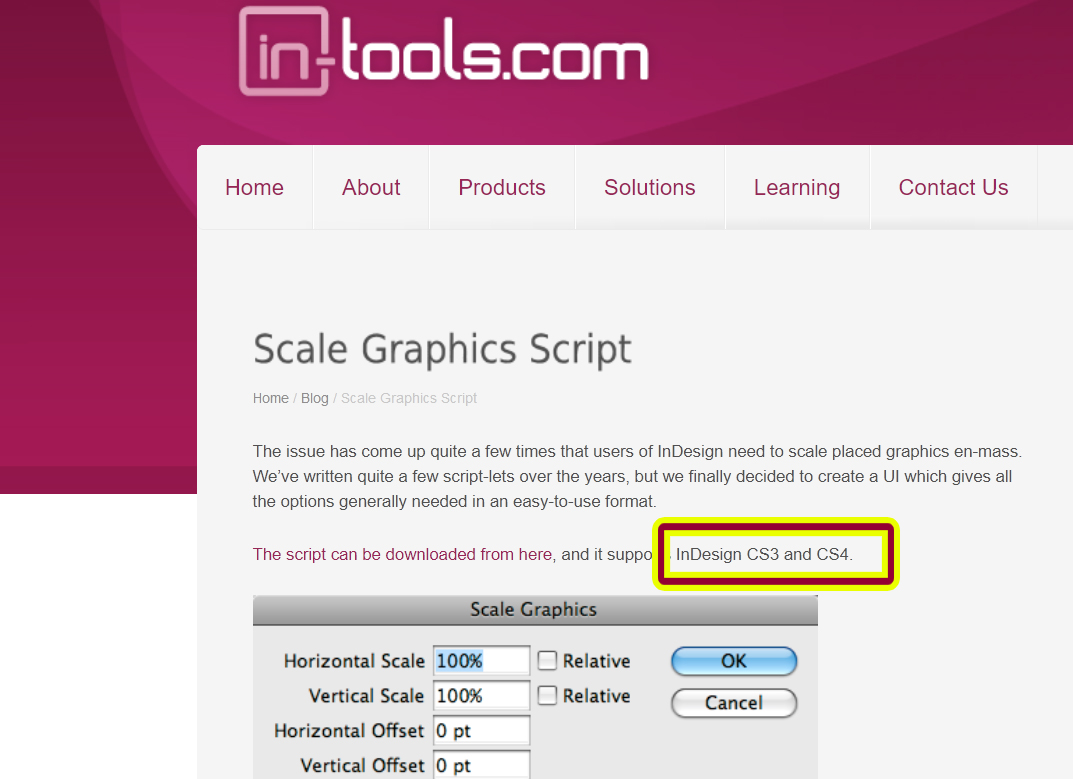The image size is (1073, 779).
Task: Click the script download link
Action: coord(402,554)
